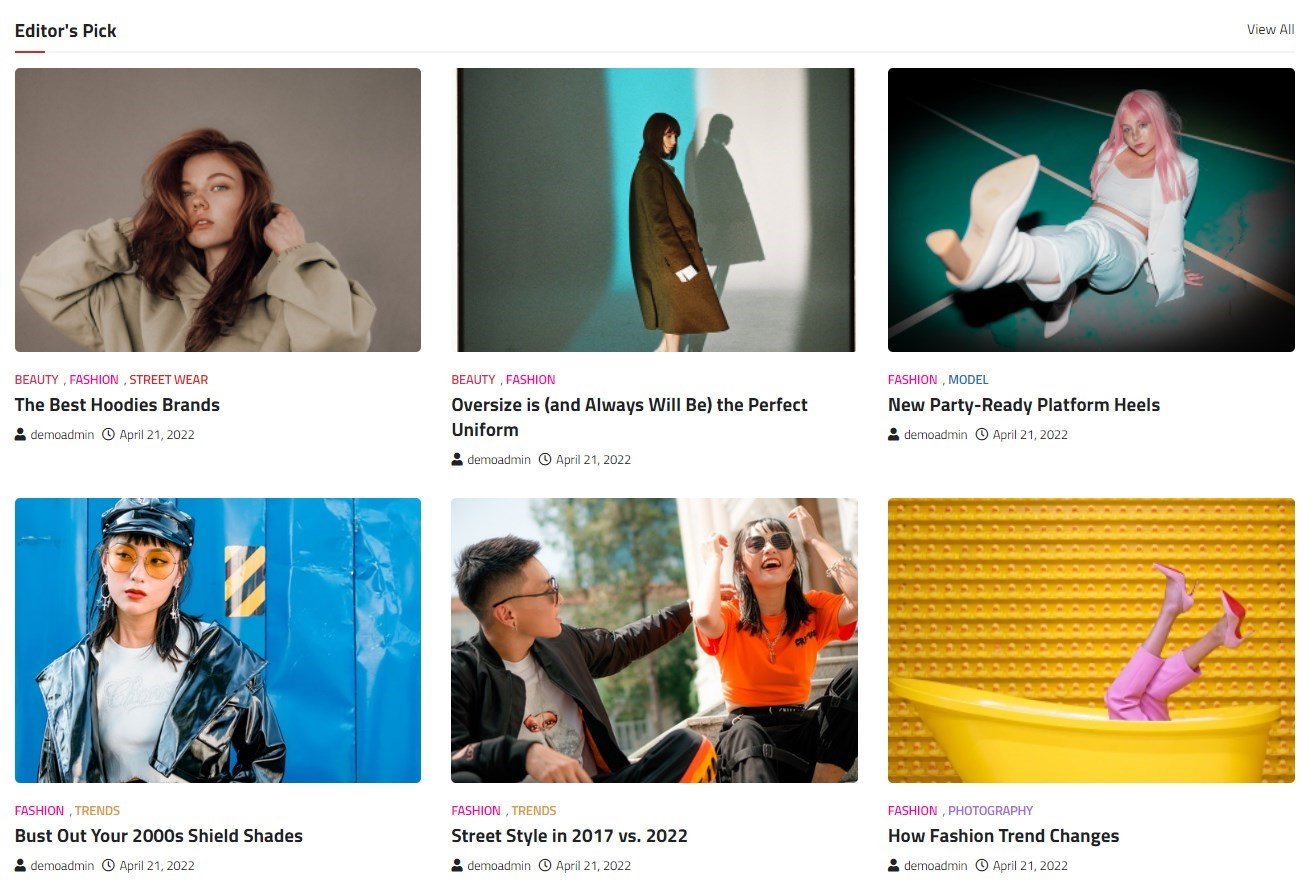Click Trends tag under Street Style article
Screen dimensions: 1314x893
(x=534, y=811)
